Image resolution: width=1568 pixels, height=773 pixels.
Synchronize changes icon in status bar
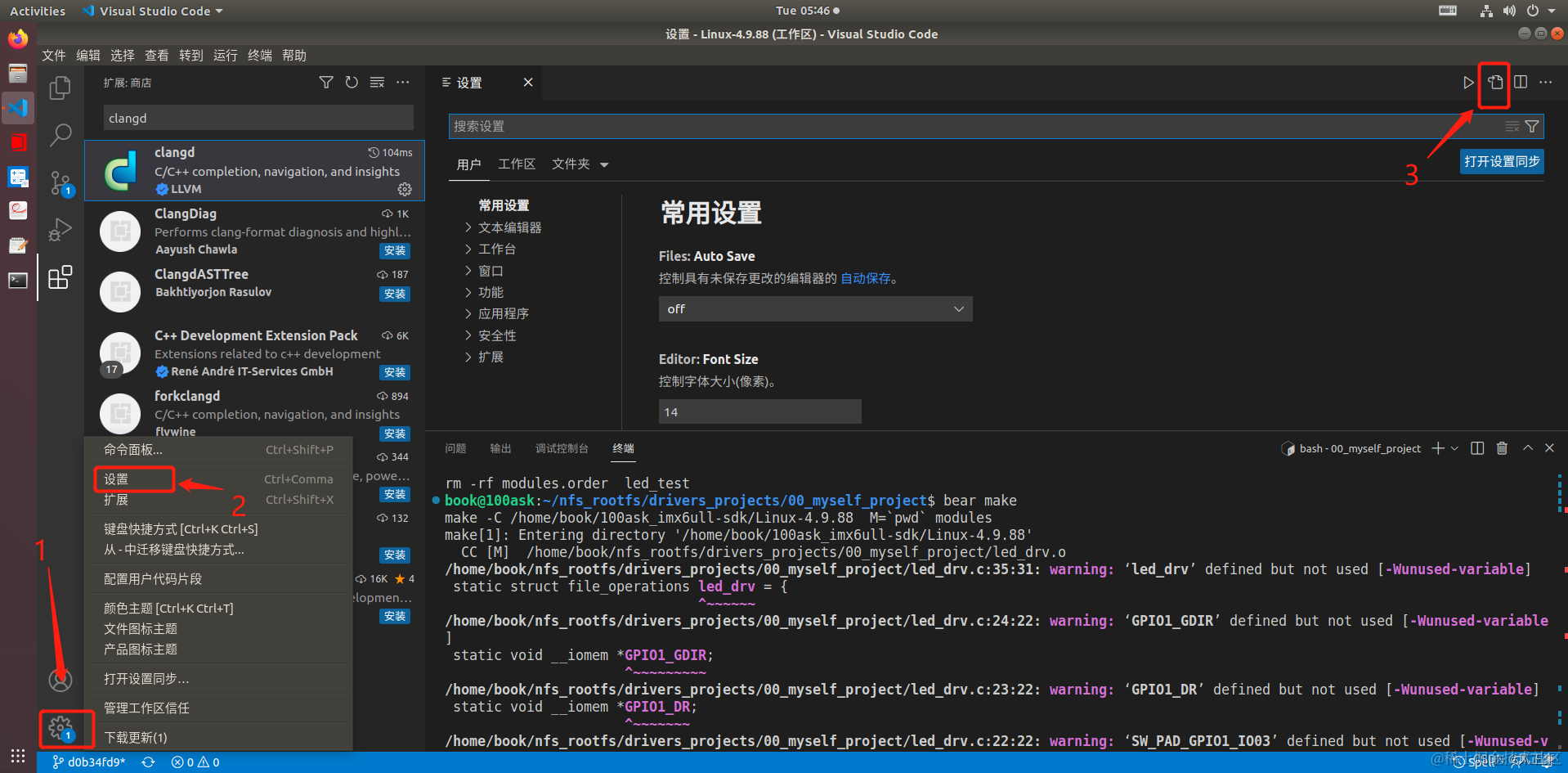[x=148, y=762]
